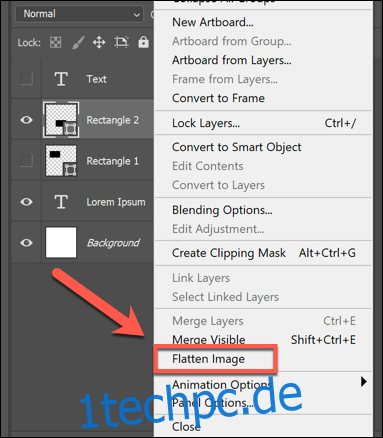Select the Text layer's type icon

pos(61,79)
